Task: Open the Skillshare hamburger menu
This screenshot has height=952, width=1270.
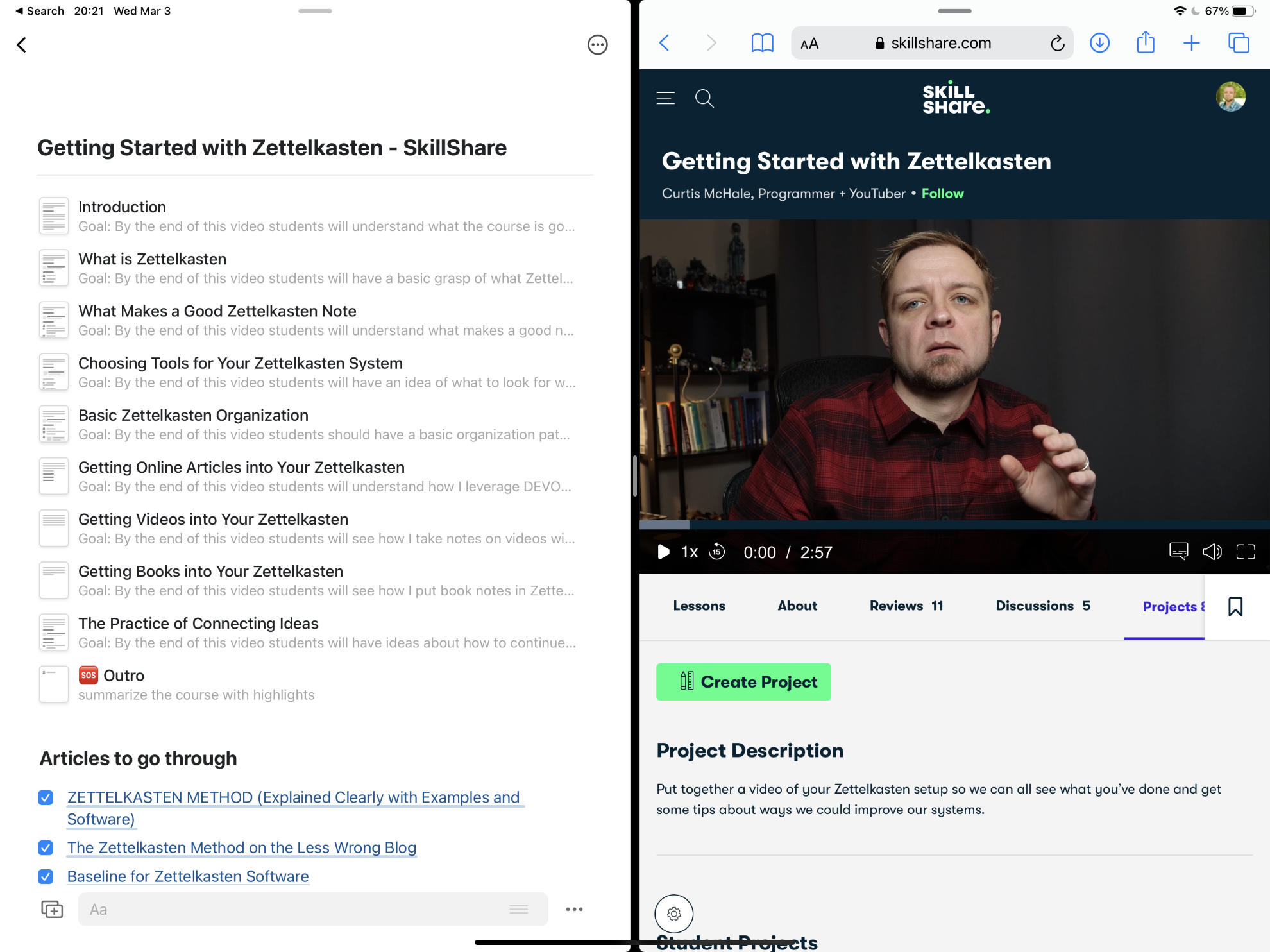Action: [x=665, y=98]
